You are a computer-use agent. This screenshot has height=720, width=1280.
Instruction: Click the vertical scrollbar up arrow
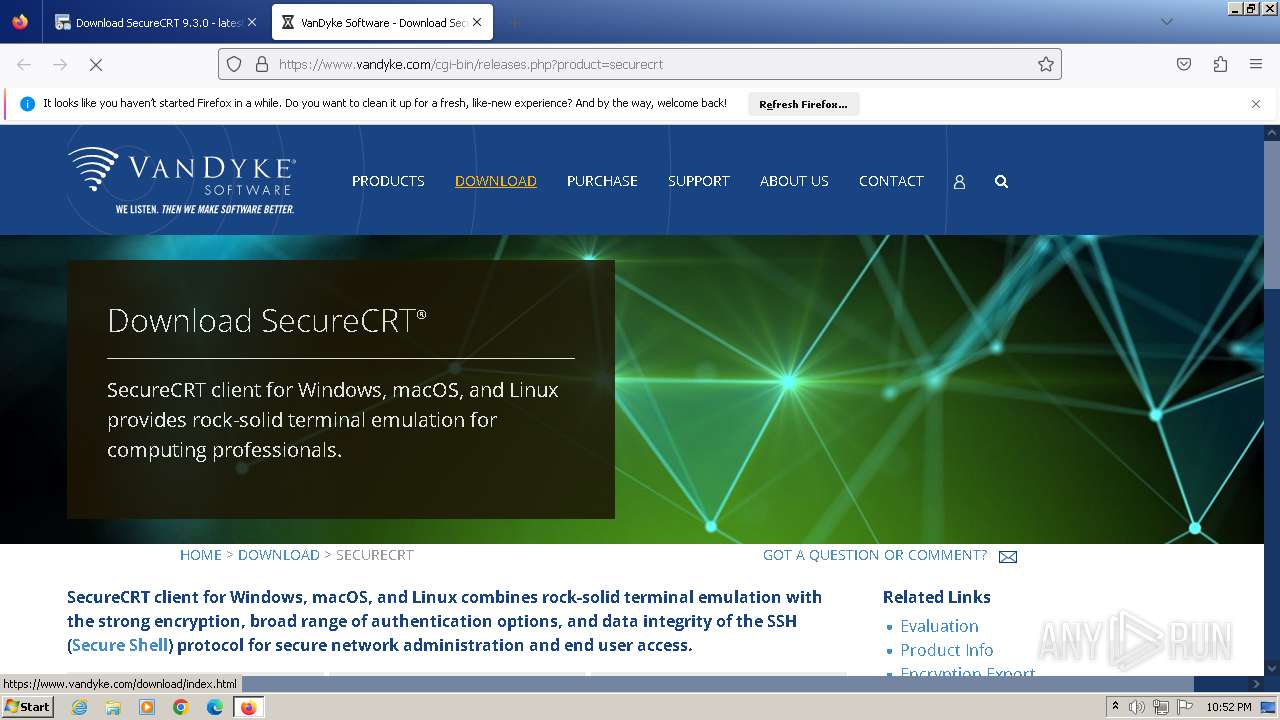pyautogui.click(x=1272, y=132)
